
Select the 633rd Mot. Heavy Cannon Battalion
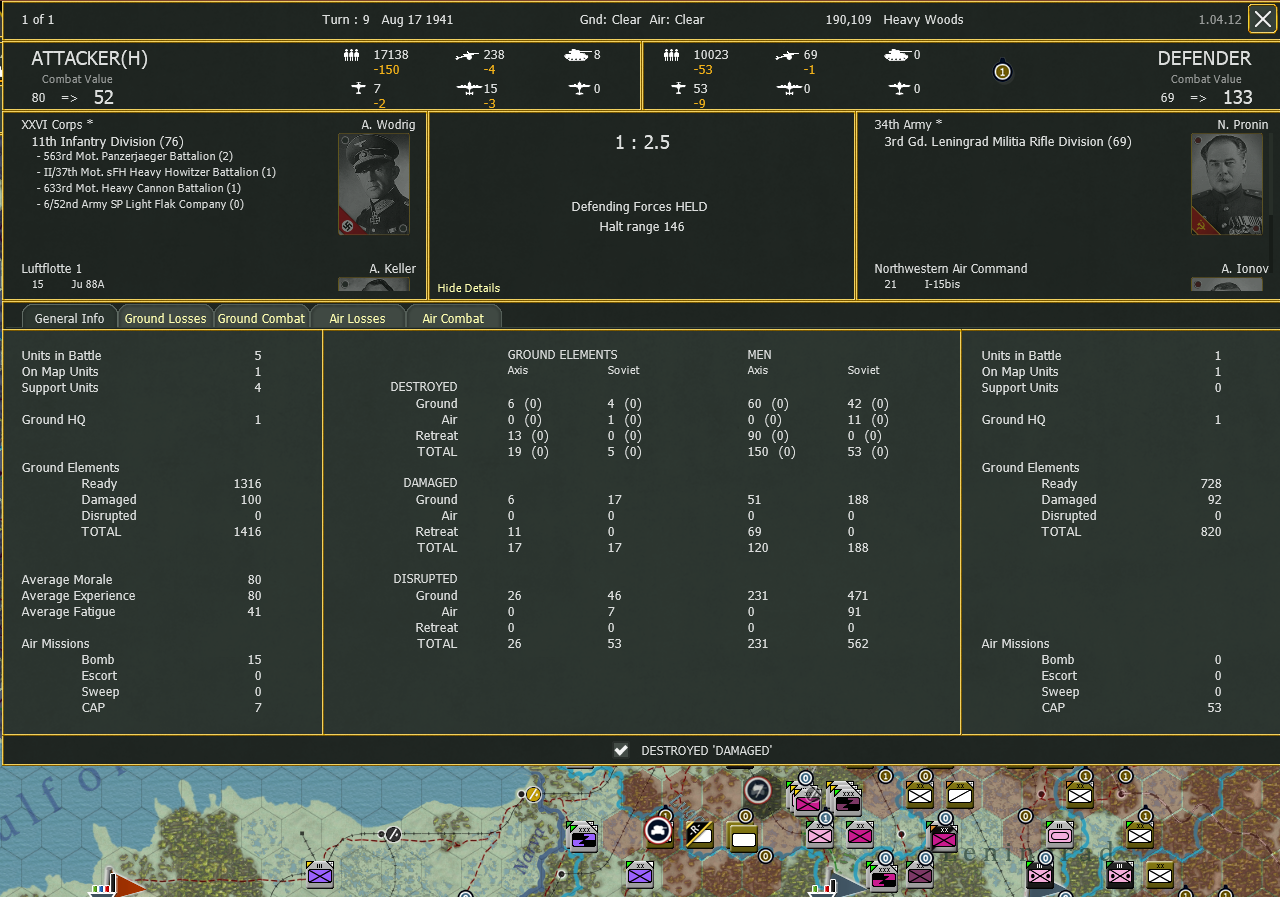(x=138, y=188)
